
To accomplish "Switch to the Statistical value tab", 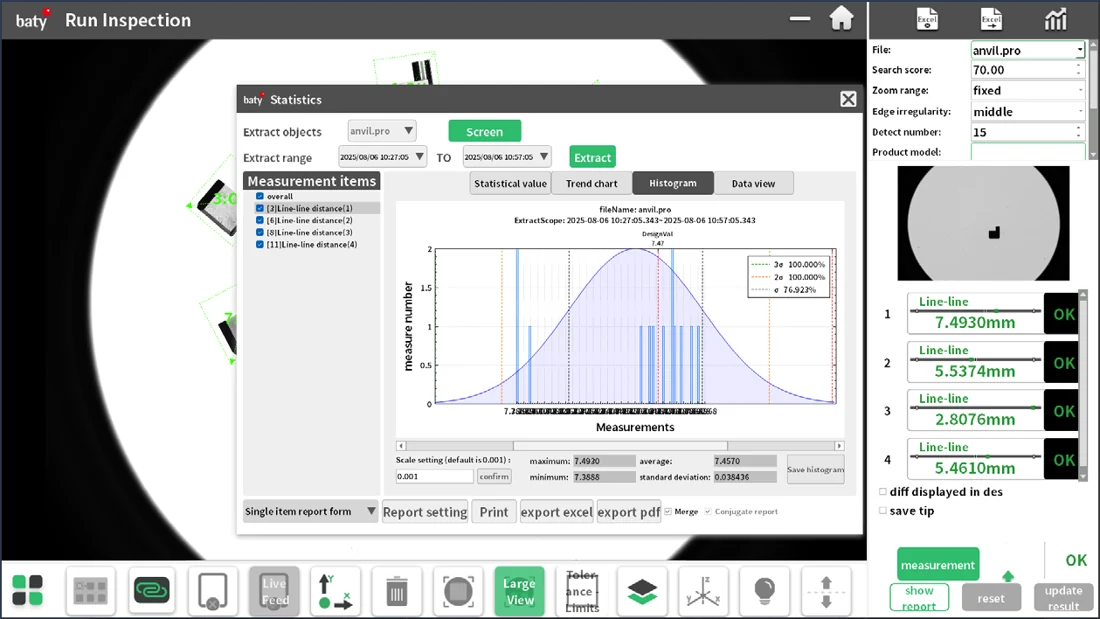I will point(510,183).
